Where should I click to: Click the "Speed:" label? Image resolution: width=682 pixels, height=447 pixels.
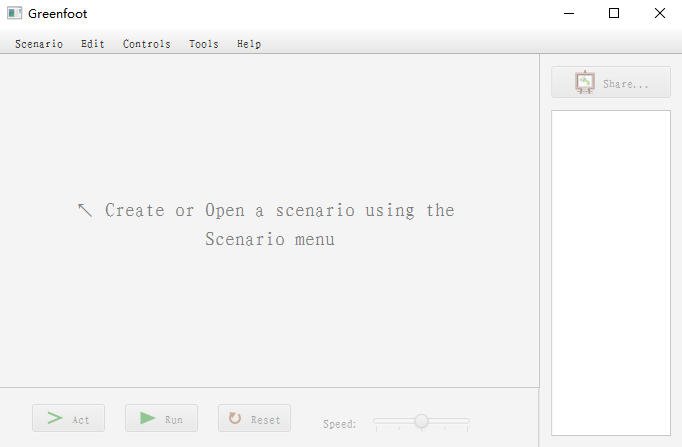click(x=339, y=424)
